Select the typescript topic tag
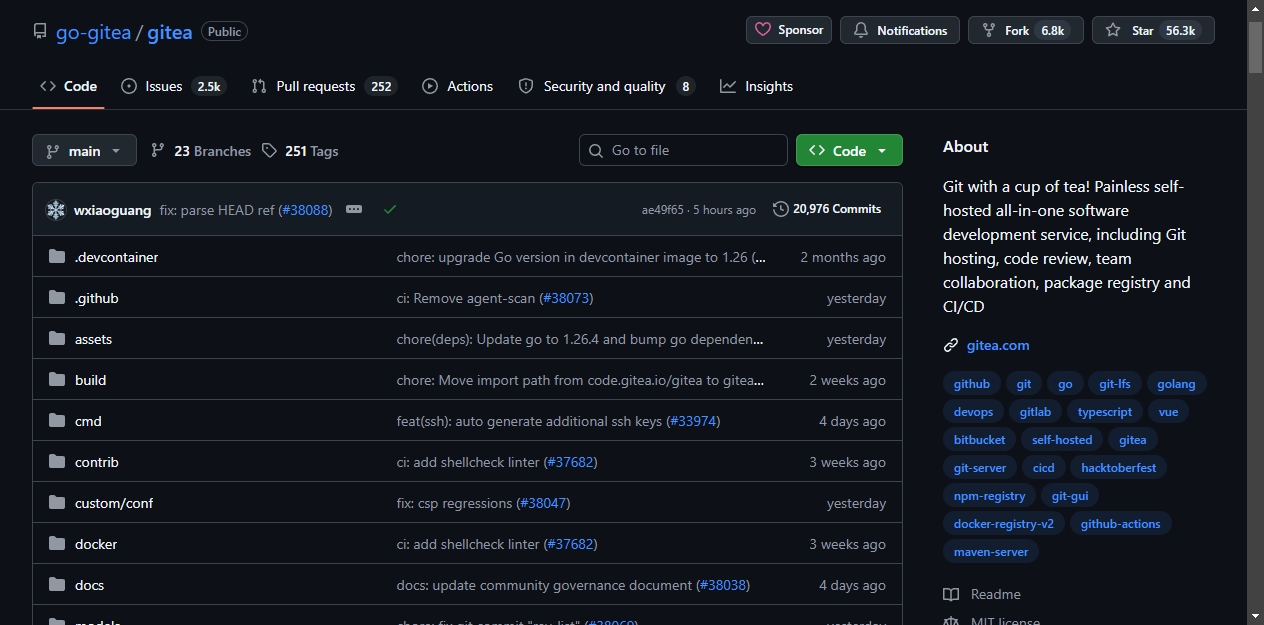 pyautogui.click(x=1105, y=412)
